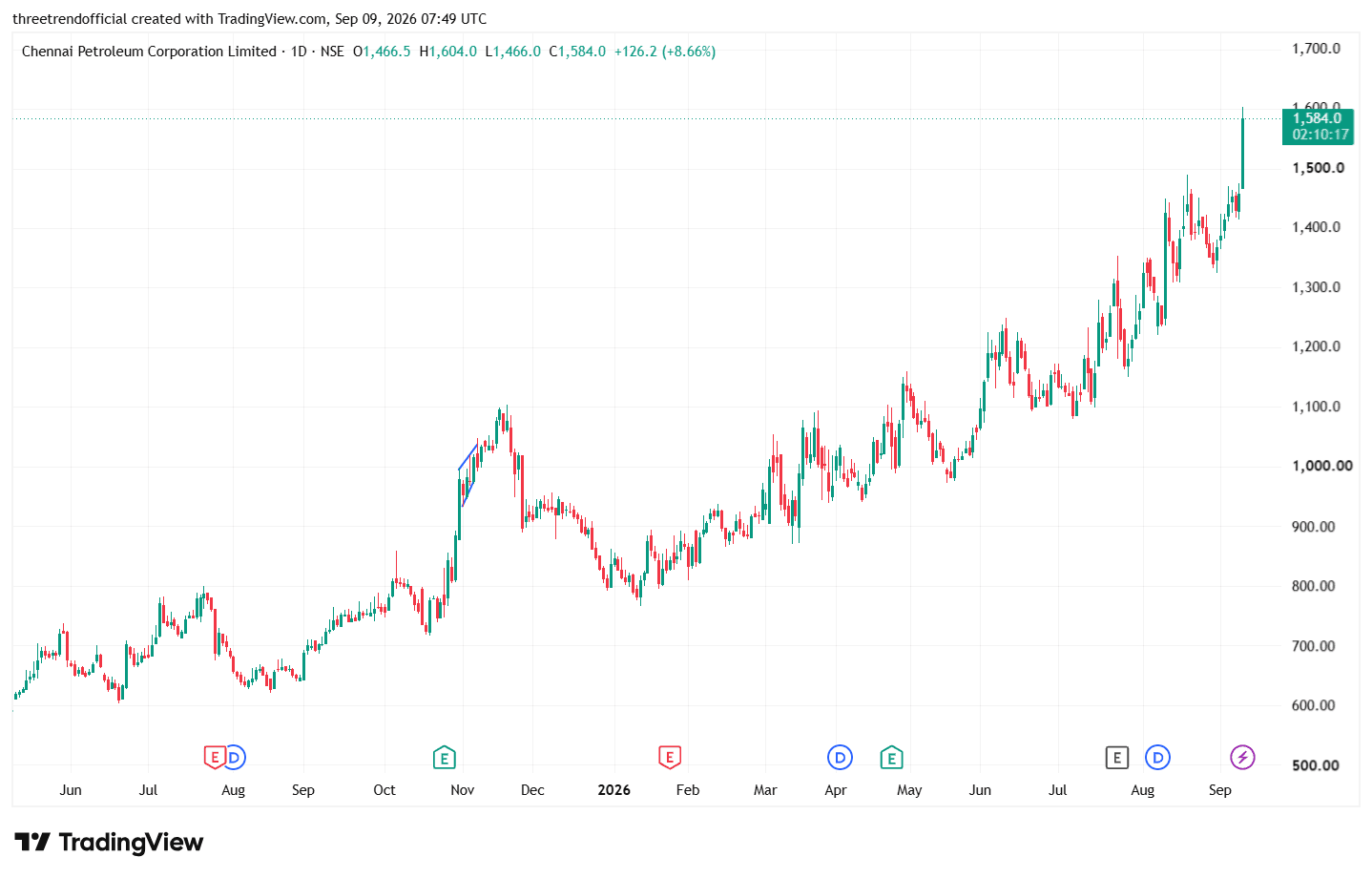Click the NSE exchange label
The width and height of the screenshot is (1372, 878).
[x=332, y=52]
